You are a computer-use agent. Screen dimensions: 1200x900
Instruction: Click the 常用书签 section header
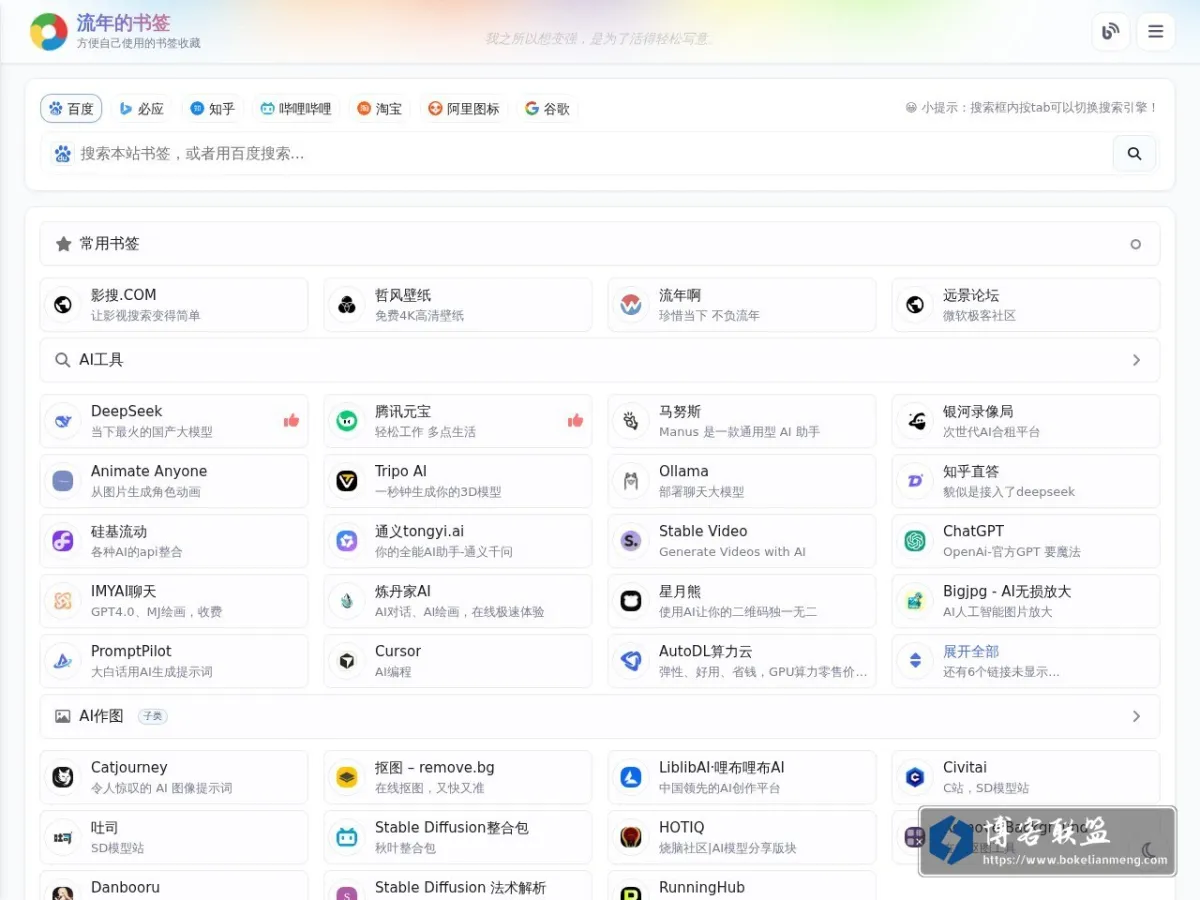[600, 244]
